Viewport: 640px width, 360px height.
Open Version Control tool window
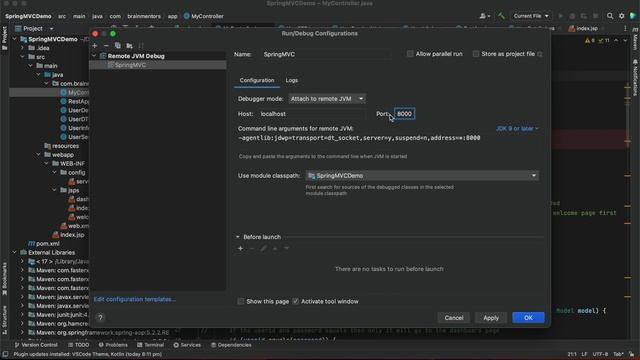pyautogui.click(x=36, y=345)
